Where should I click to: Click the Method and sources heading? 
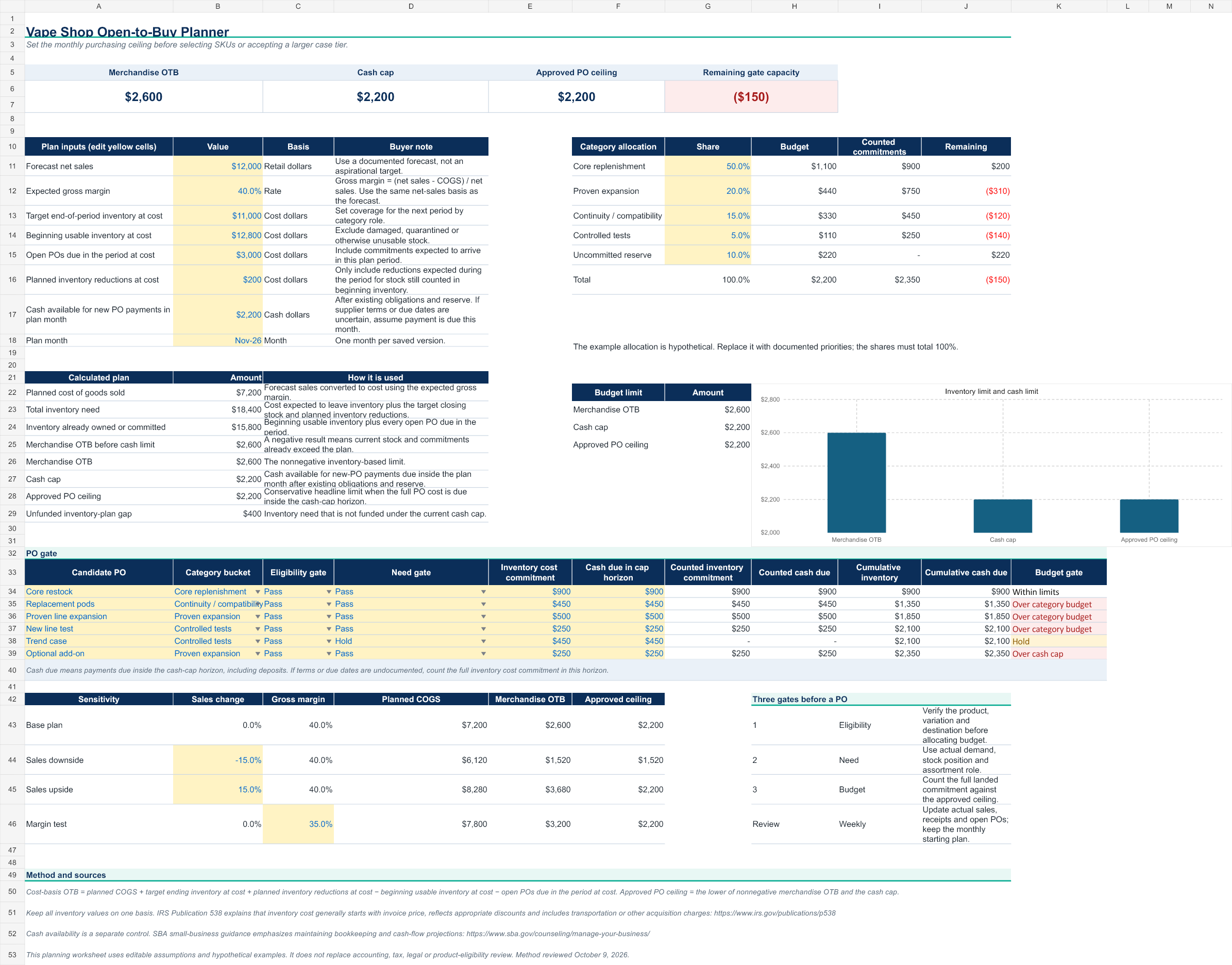66,875
